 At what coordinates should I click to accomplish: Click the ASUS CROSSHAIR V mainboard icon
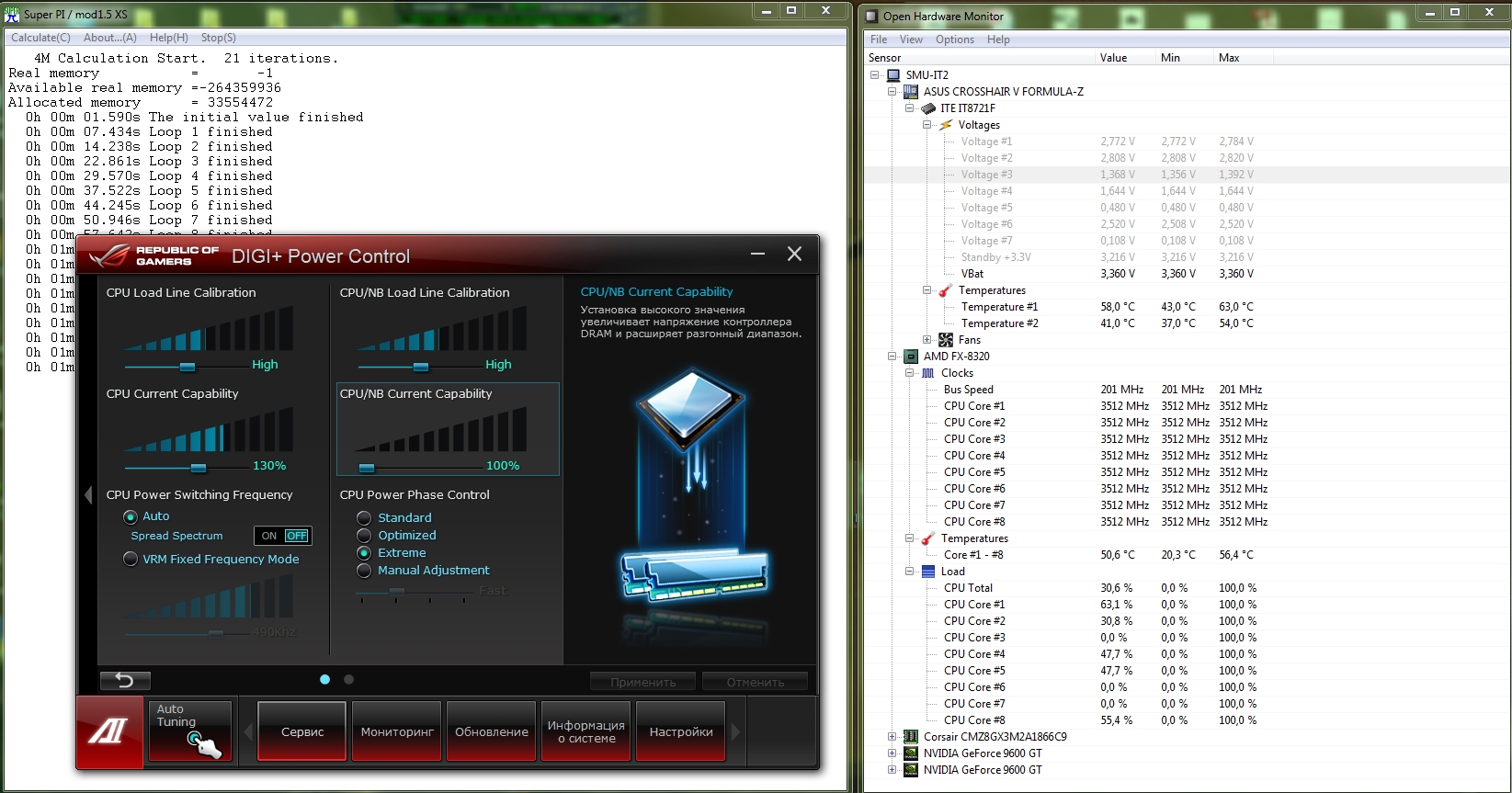[910, 92]
